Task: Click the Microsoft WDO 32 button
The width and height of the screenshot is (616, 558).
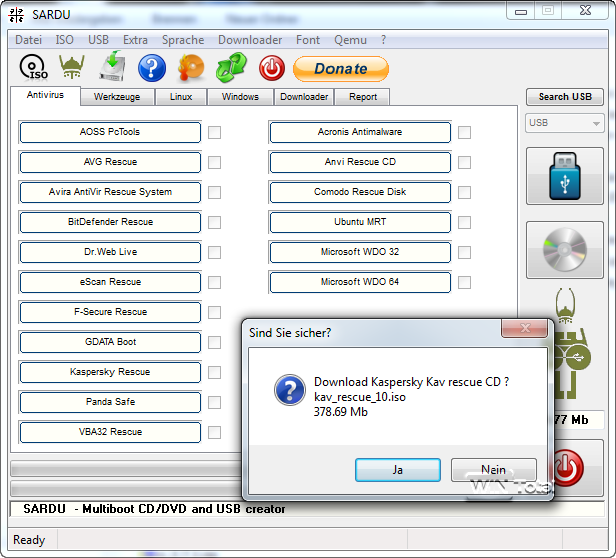Action: [x=360, y=252]
